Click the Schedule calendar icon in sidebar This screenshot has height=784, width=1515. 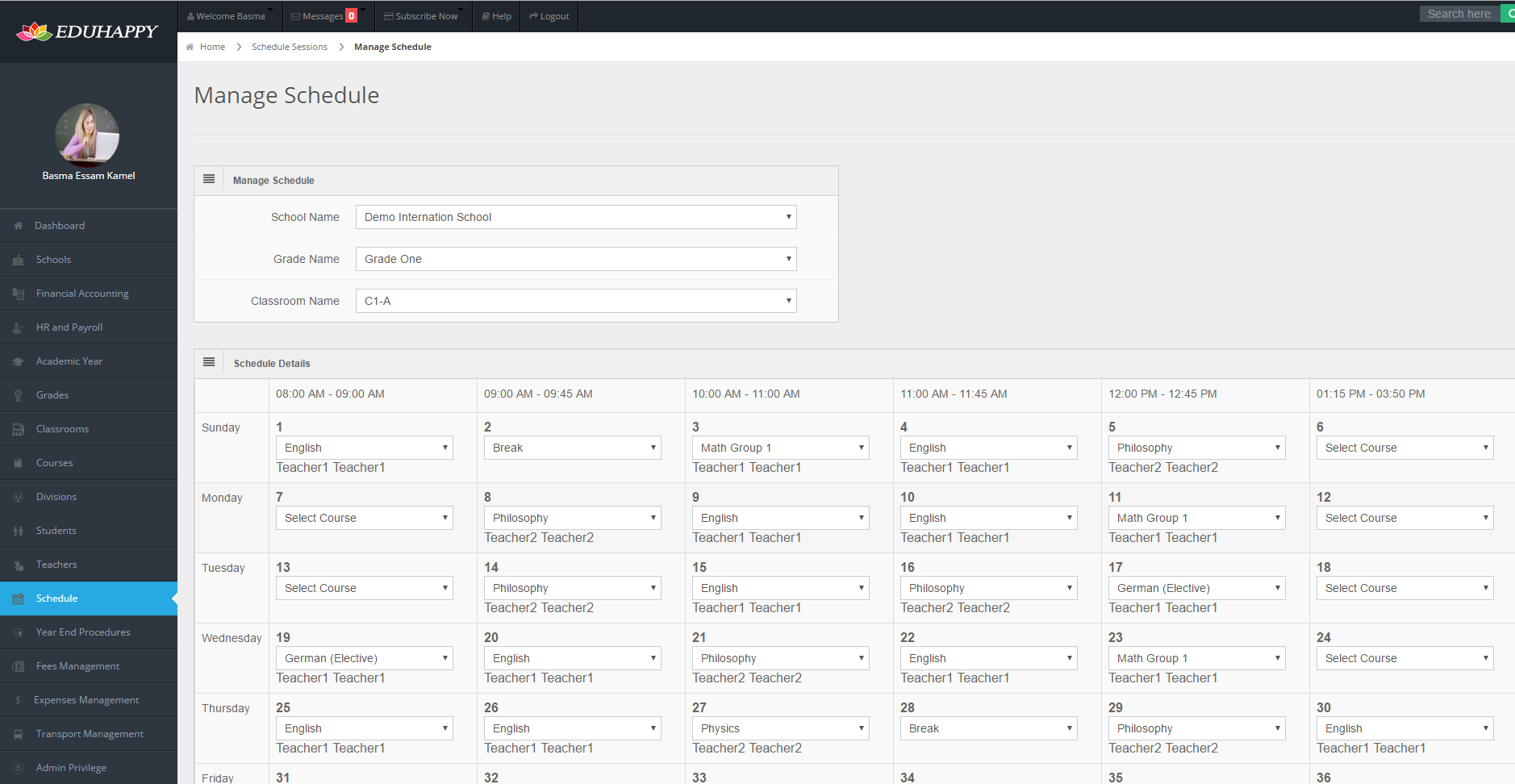(x=18, y=598)
